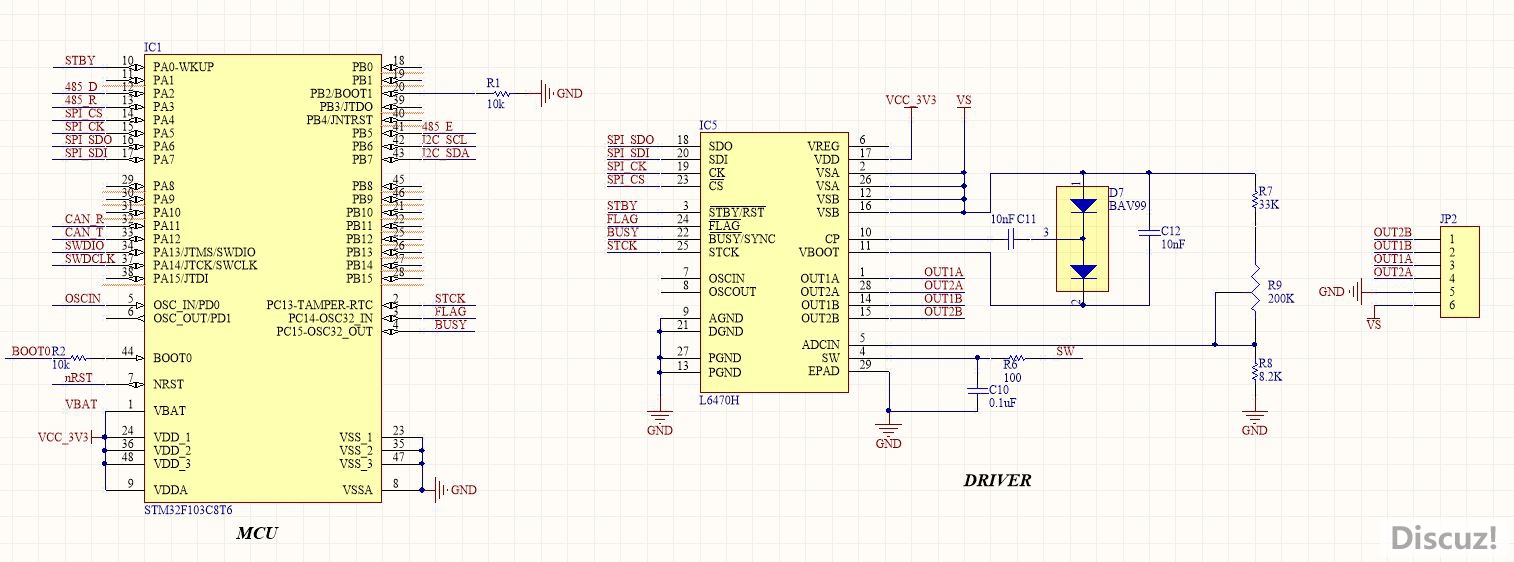The width and height of the screenshot is (1514, 562).
Task: Click the BUSY net label on IC5
Action: (x=623, y=232)
